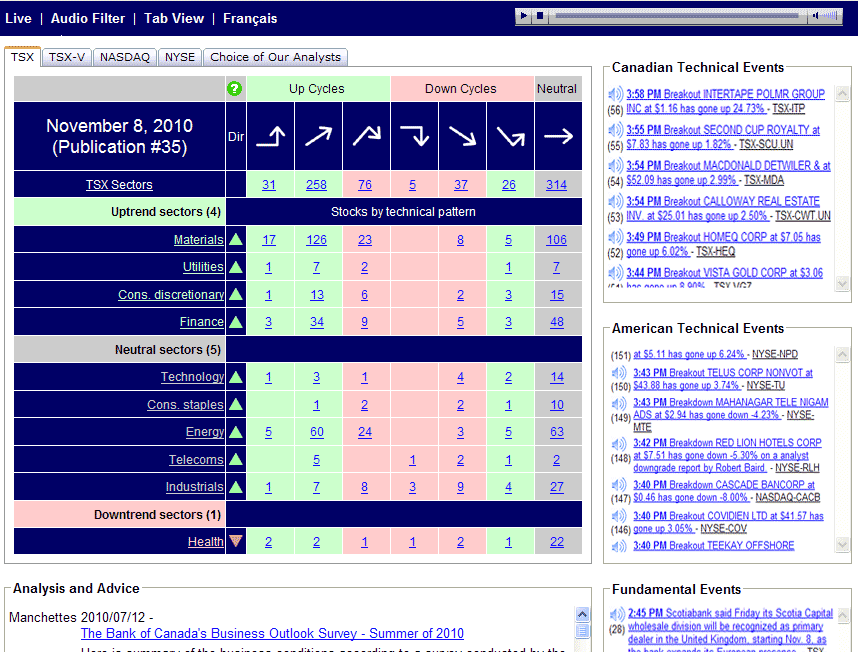Open the NASDAQ tab
This screenshot has width=858, height=652.
125,57
